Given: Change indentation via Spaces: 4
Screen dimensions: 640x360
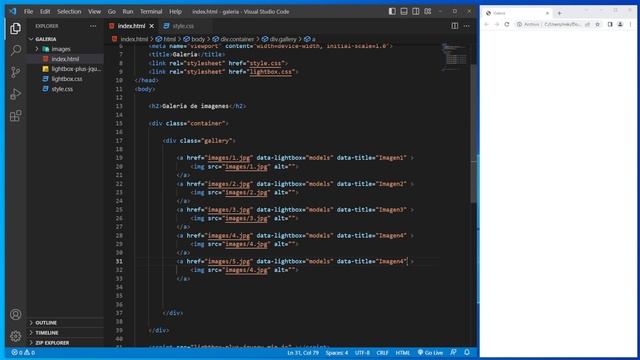Looking at the screenshot, I should pyautogui.click(x=337, y=352).
